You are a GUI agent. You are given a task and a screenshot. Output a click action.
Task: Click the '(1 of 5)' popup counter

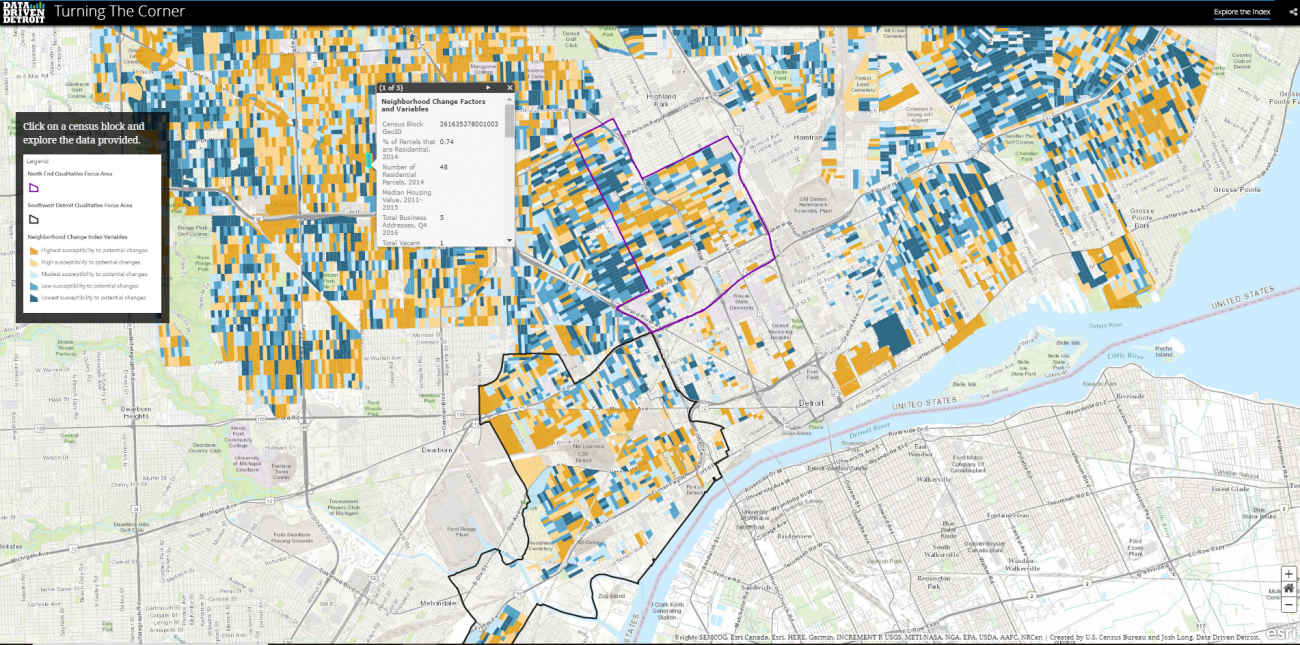click(x=392, y=88)
